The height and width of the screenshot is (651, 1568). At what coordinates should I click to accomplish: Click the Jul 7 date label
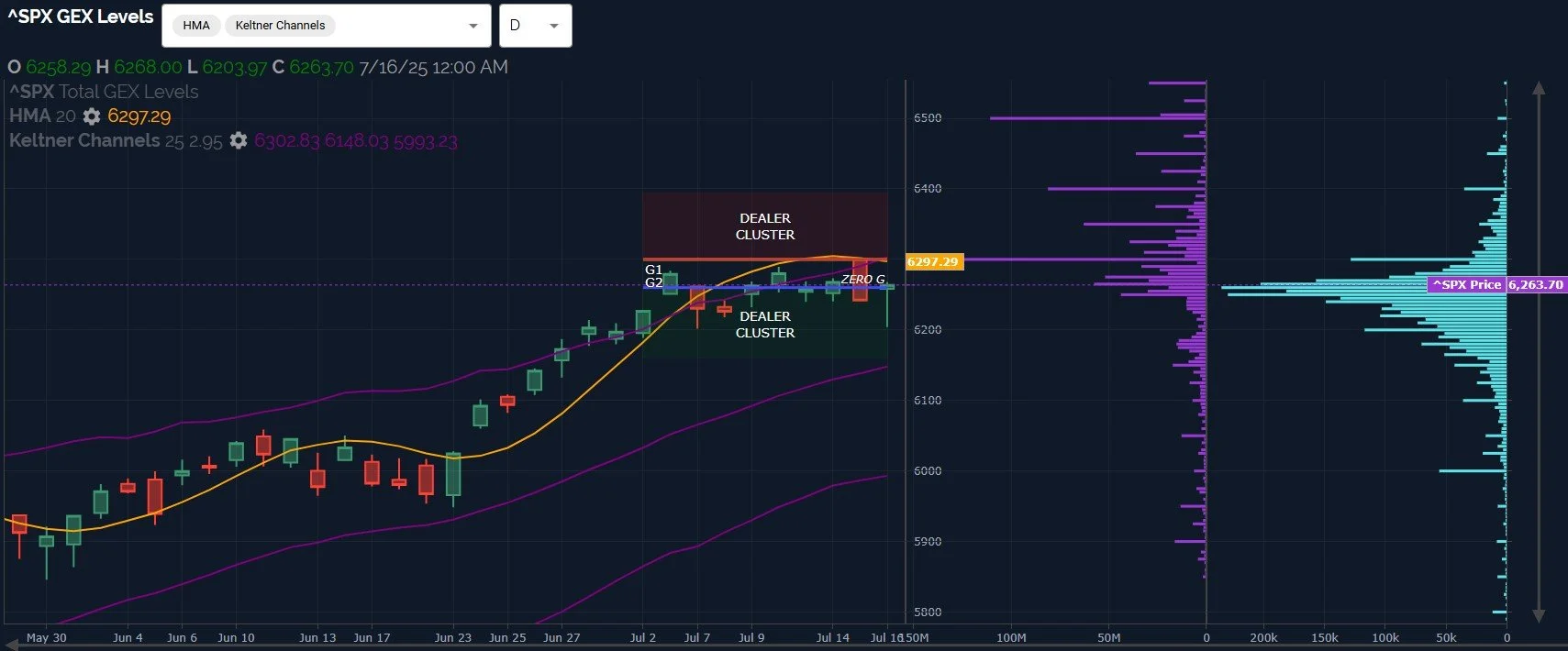click(x=697, y=637)
